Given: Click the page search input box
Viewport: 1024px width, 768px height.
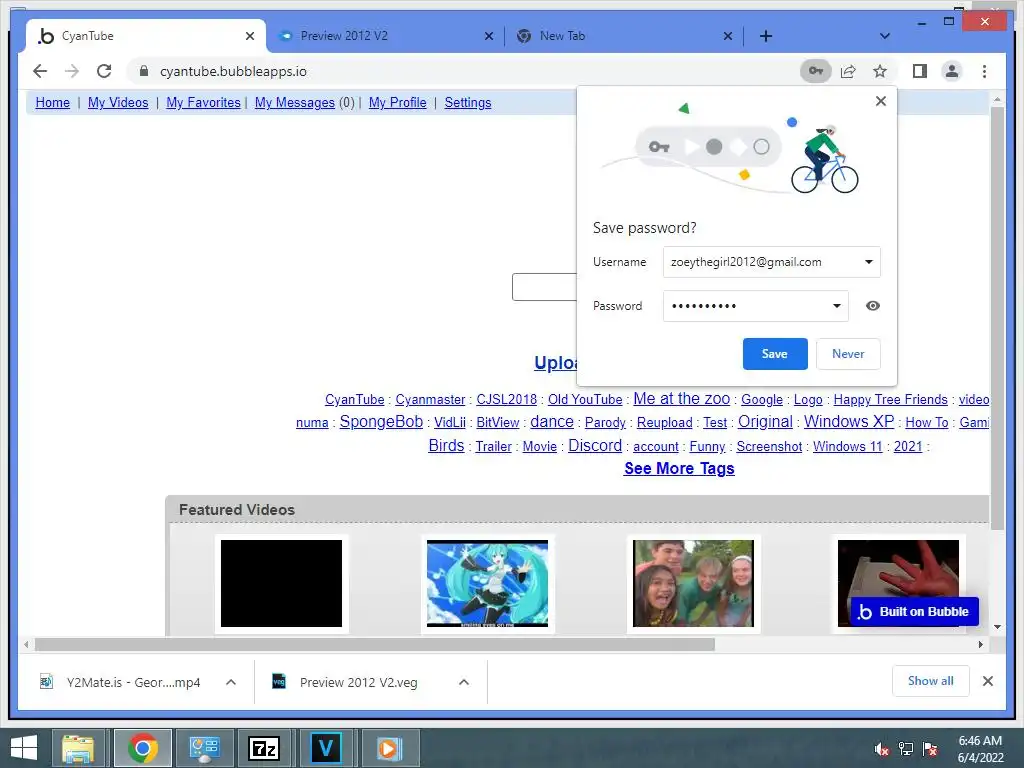Looking at the screenshot, I should click(x=545, y=287).
